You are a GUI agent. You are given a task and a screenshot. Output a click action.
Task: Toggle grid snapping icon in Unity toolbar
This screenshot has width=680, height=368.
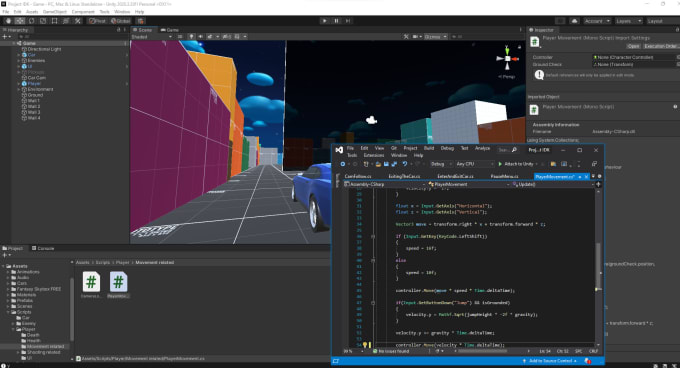tap(141, 21)
